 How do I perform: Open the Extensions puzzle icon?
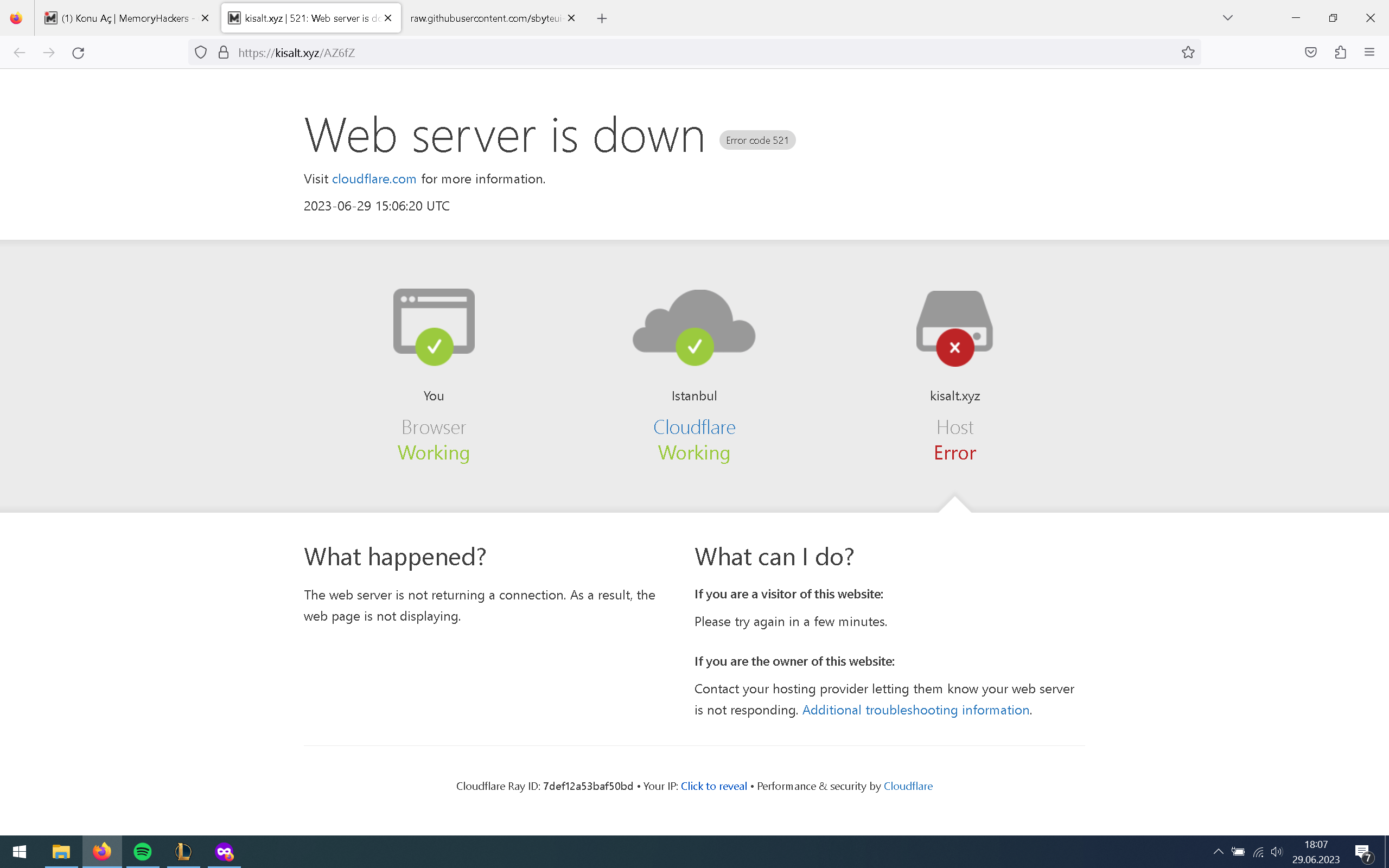click(1340, 53)
